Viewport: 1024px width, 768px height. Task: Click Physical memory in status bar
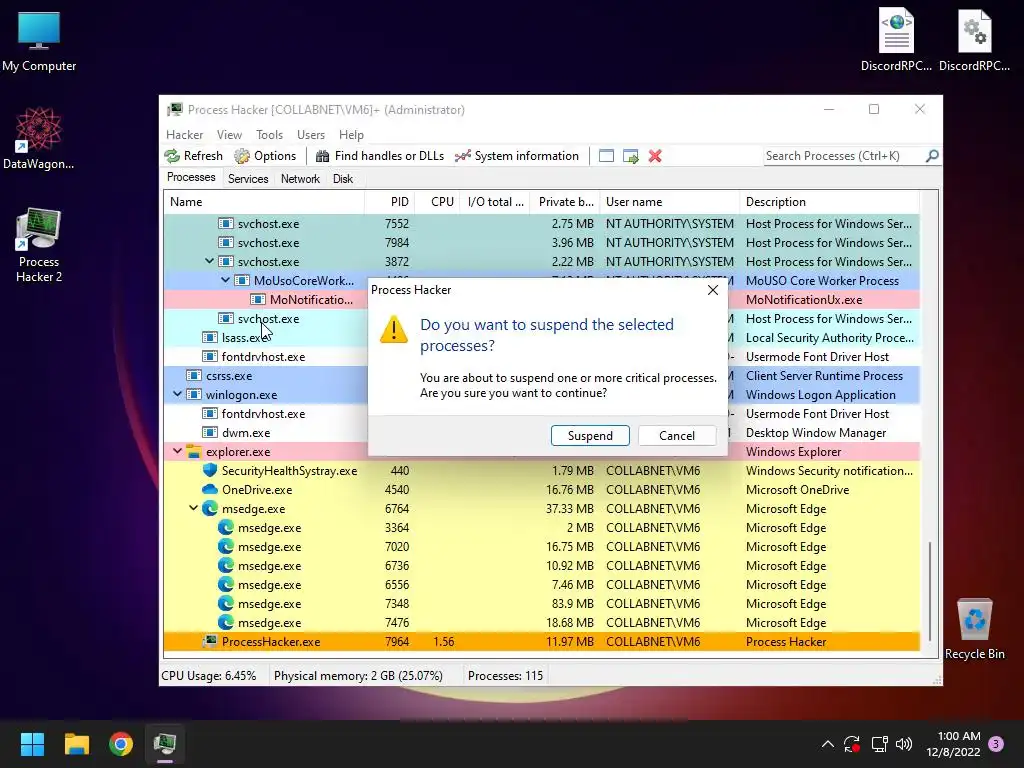coord(358,675)
